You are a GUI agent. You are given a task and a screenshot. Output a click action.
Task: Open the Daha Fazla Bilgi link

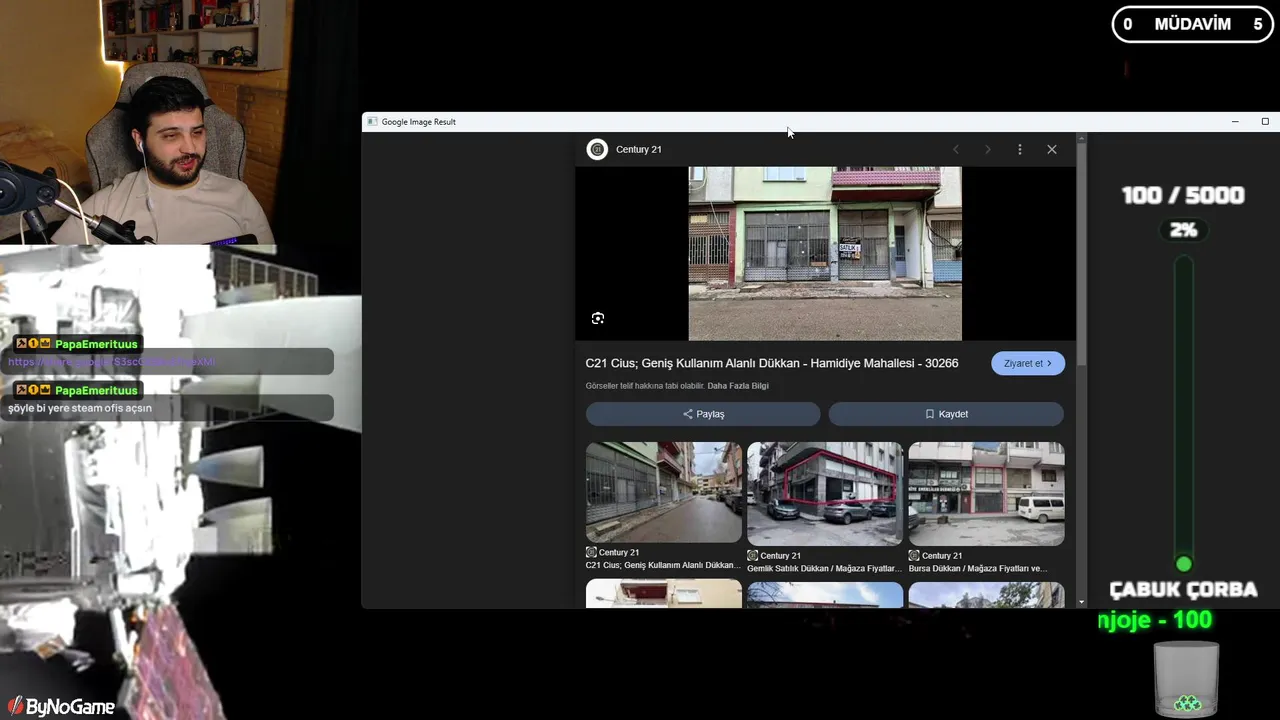pos(738,386)
